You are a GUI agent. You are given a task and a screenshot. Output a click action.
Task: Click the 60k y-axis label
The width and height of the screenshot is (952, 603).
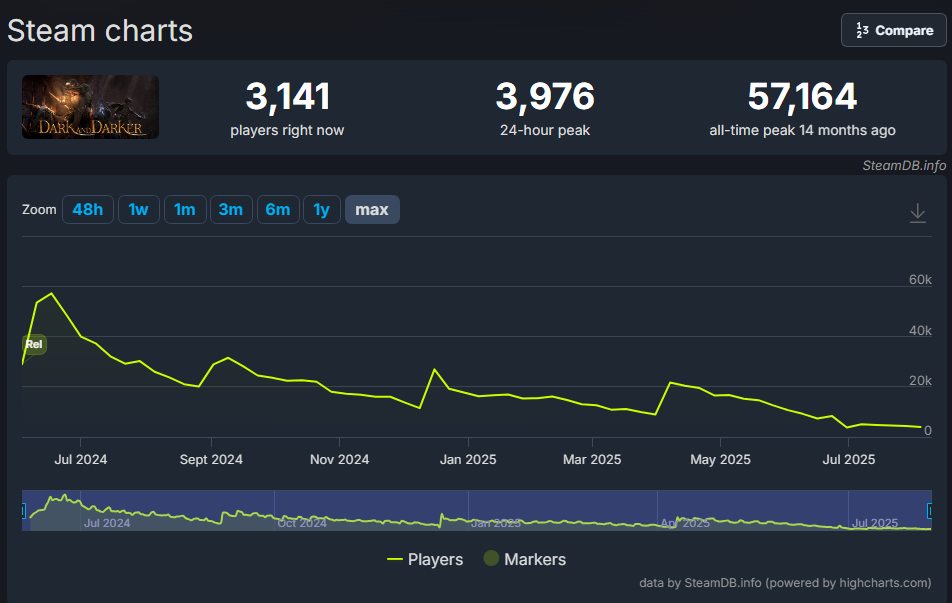coord(920,280)
